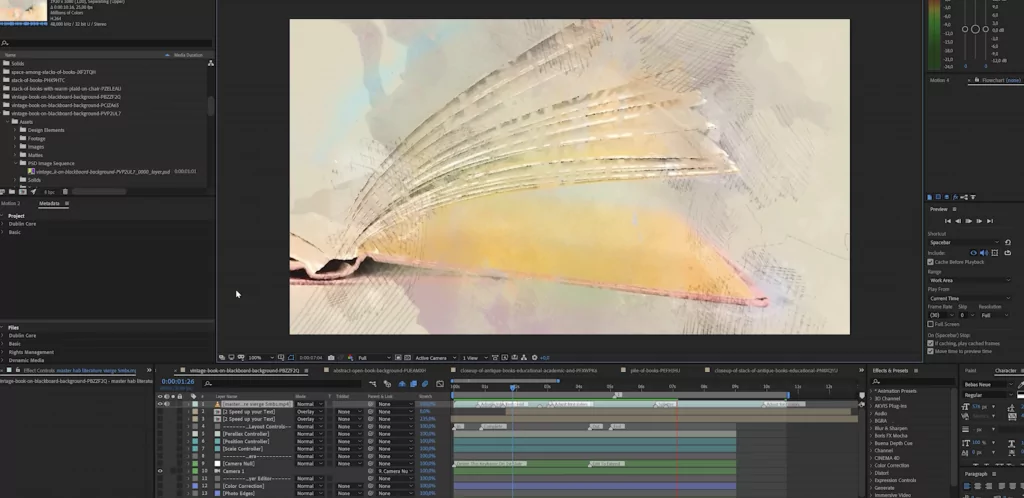This screenshot has width=1024, height=498.
Task: Toggle audio include icon in Preview panel
Action: [x=985, y=253]
